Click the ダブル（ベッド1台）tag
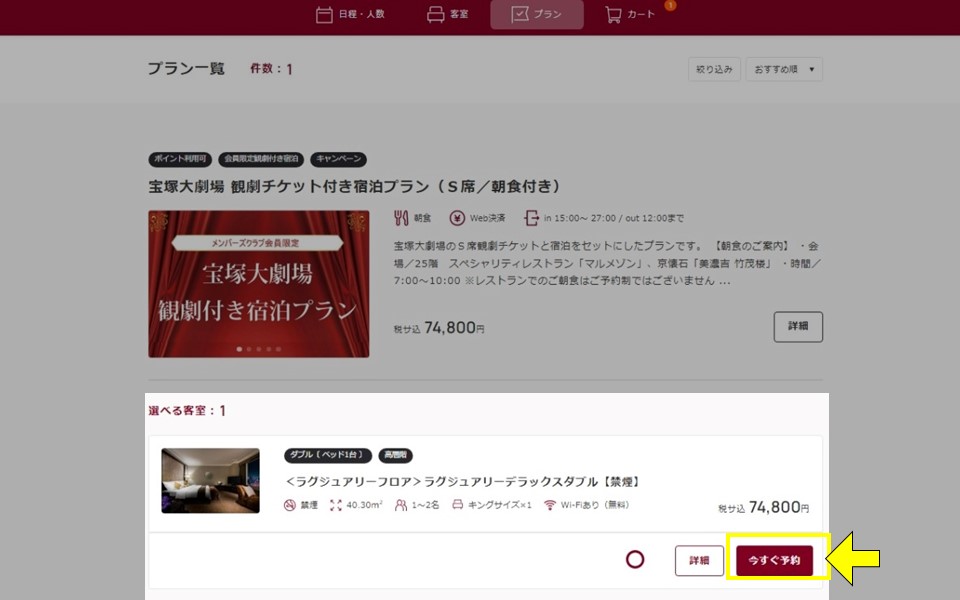Image resolution: width=960 pixels, height=600 pixels. point(328,456)
